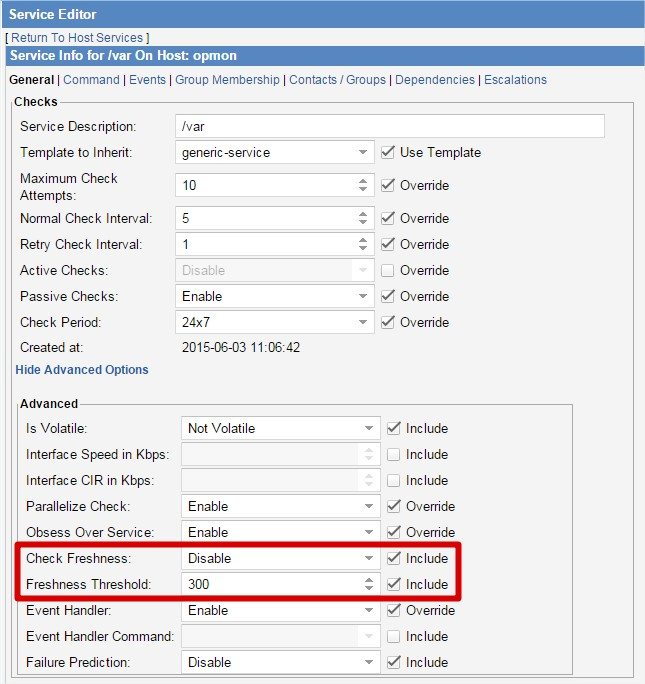
Task: Enable Include for Interface Speed in Kbps
Action: click(395, 454)
